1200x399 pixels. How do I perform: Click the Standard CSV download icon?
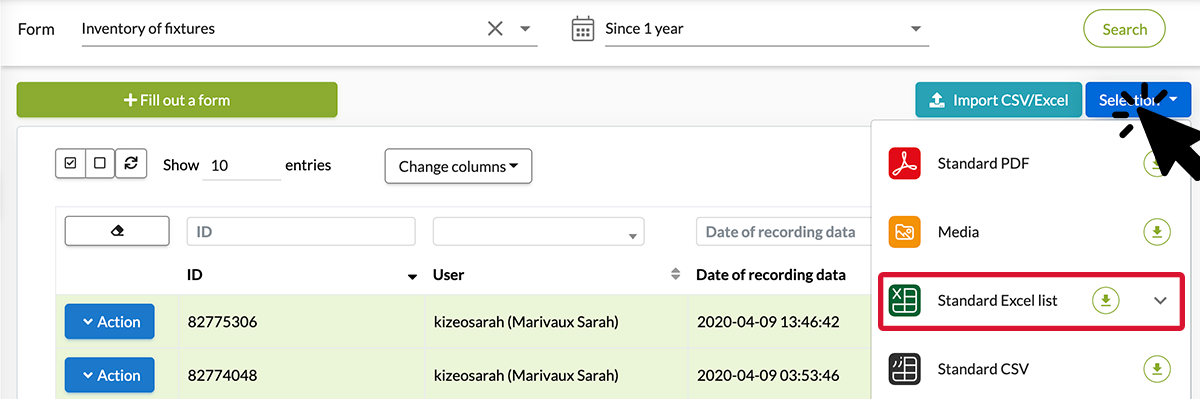coord(1156,369)
